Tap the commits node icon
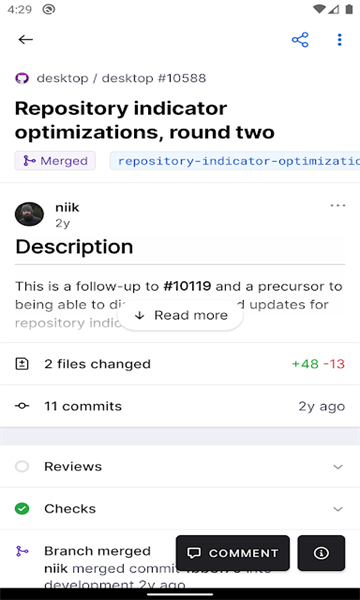Screen dimensions: 360x600 tap(22, 406)
